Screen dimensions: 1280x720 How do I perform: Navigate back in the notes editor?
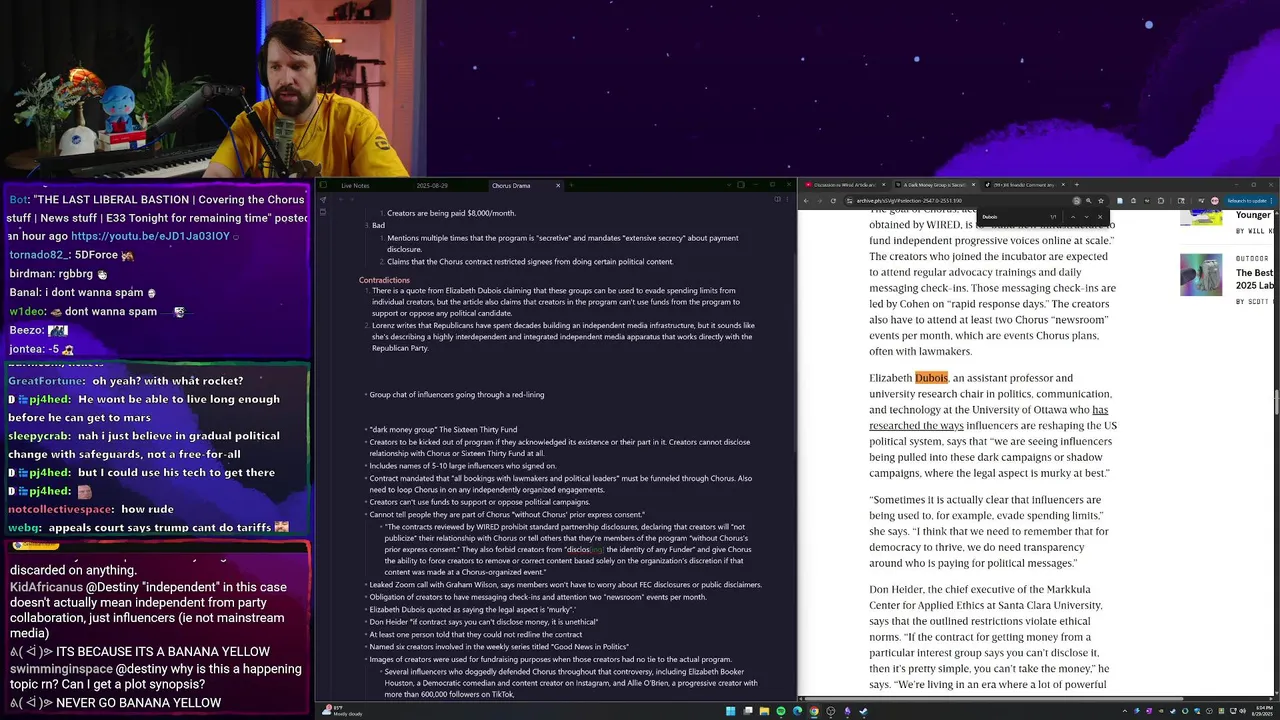tap(341, 199)
